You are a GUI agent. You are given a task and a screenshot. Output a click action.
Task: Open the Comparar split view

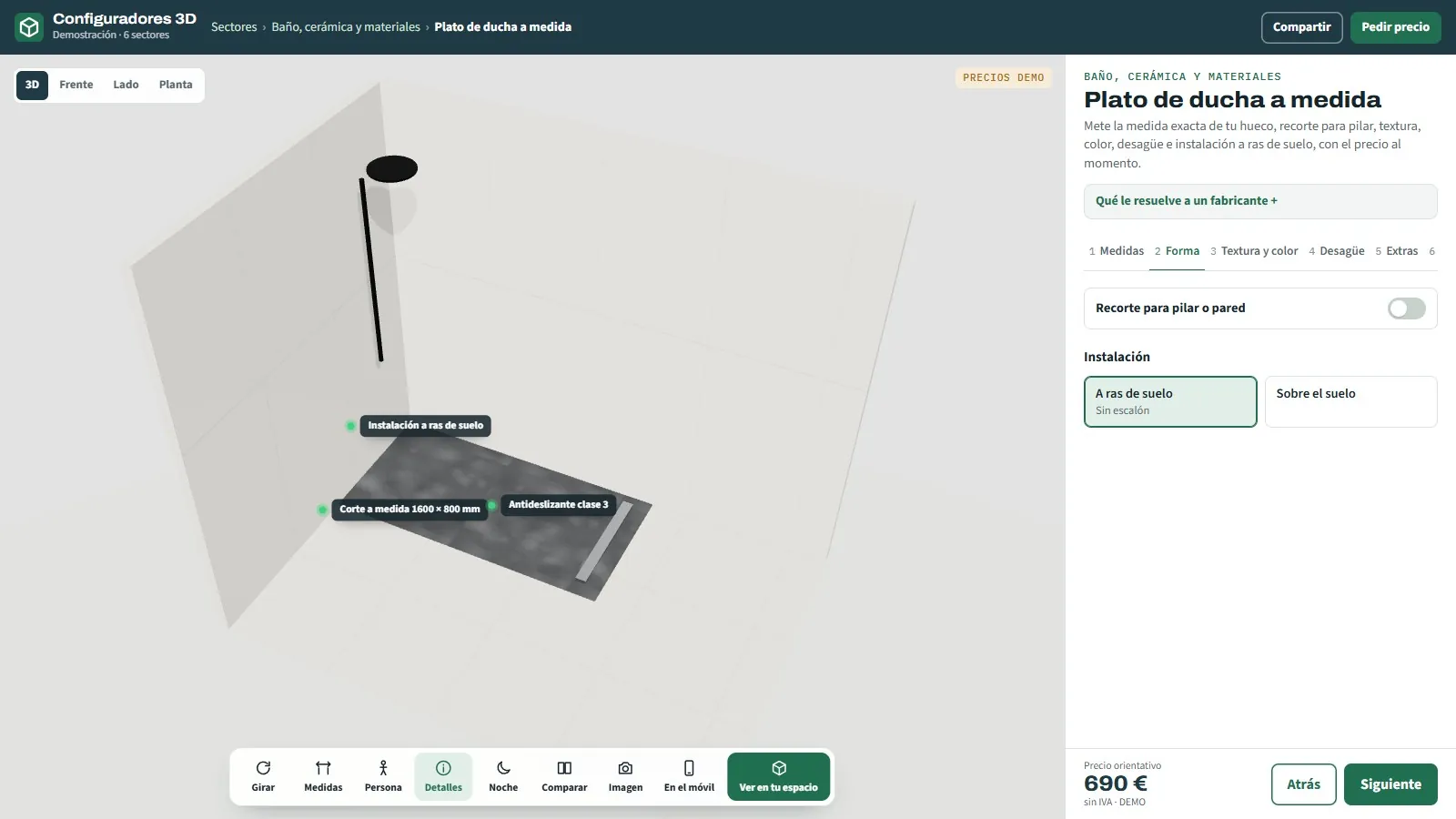tap(564, 776)
